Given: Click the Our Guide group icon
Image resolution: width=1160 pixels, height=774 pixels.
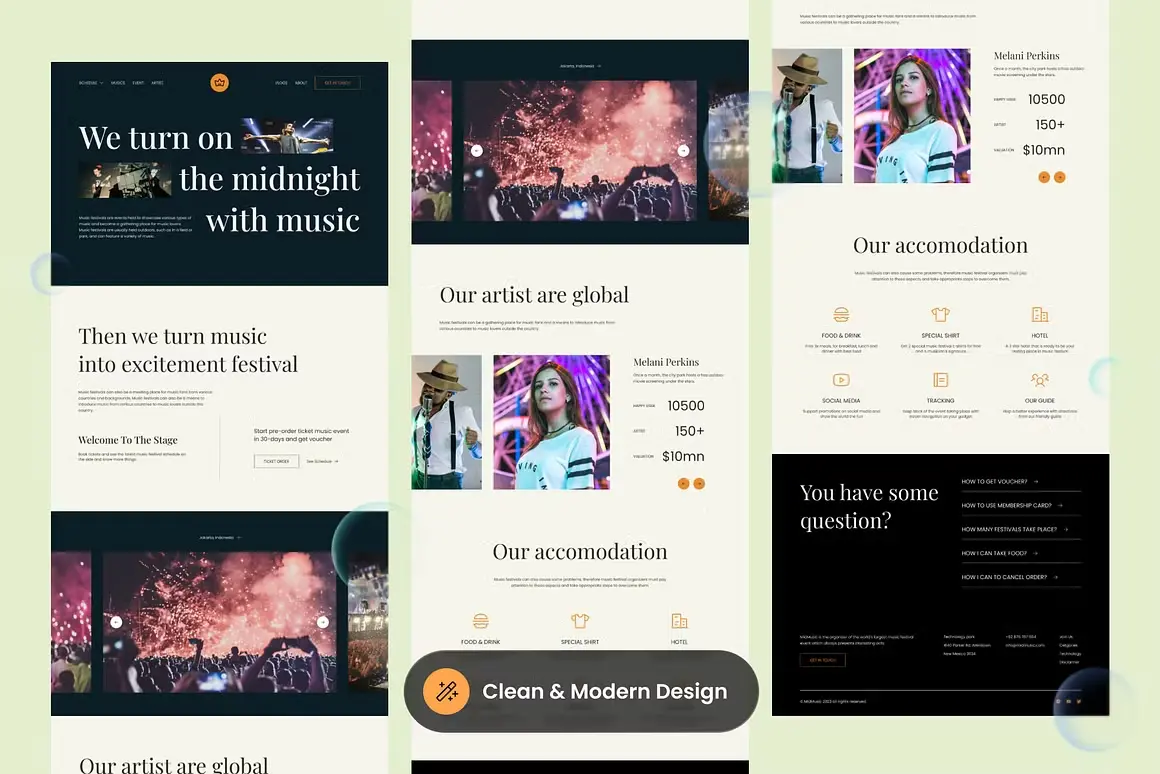Looking at the screenshot, I should 1039,379.
